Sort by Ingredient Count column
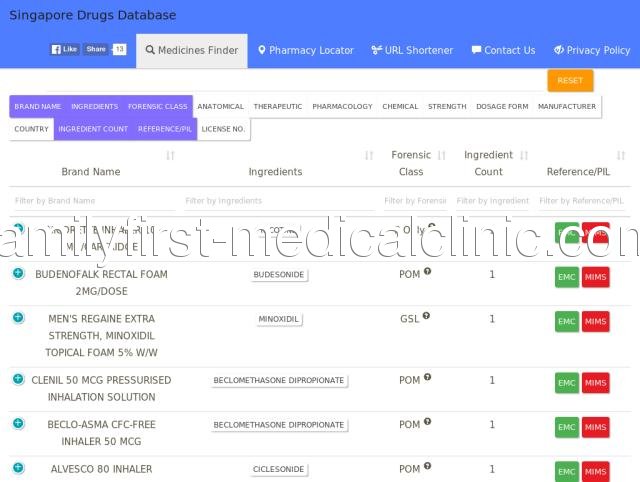This screenshot has height=482, width=640. pyautogui.click(x=524, y=155)
